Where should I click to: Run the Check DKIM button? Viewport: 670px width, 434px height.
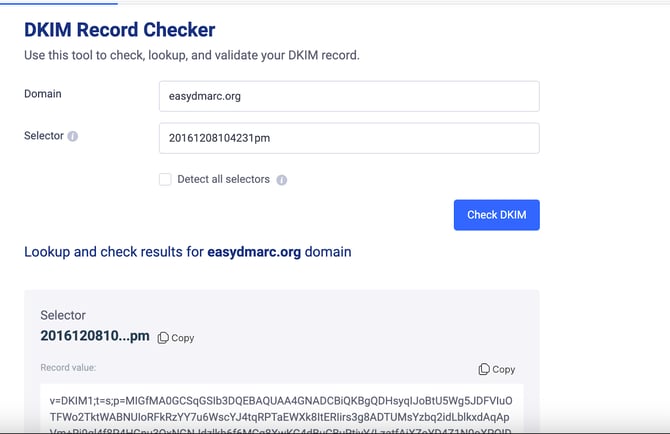coord(497,215)
